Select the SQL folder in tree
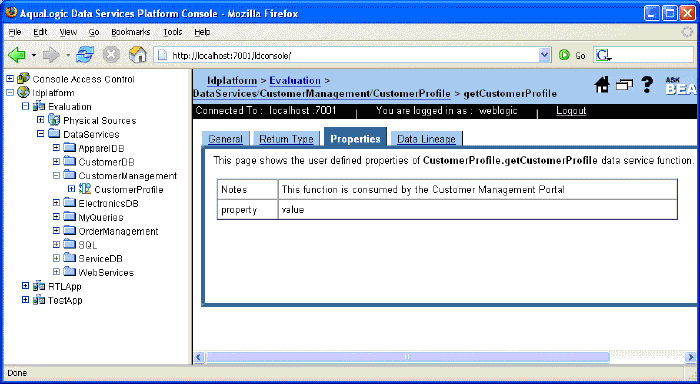The height and width of the screenshot is (384, 700). coord(88,245)
